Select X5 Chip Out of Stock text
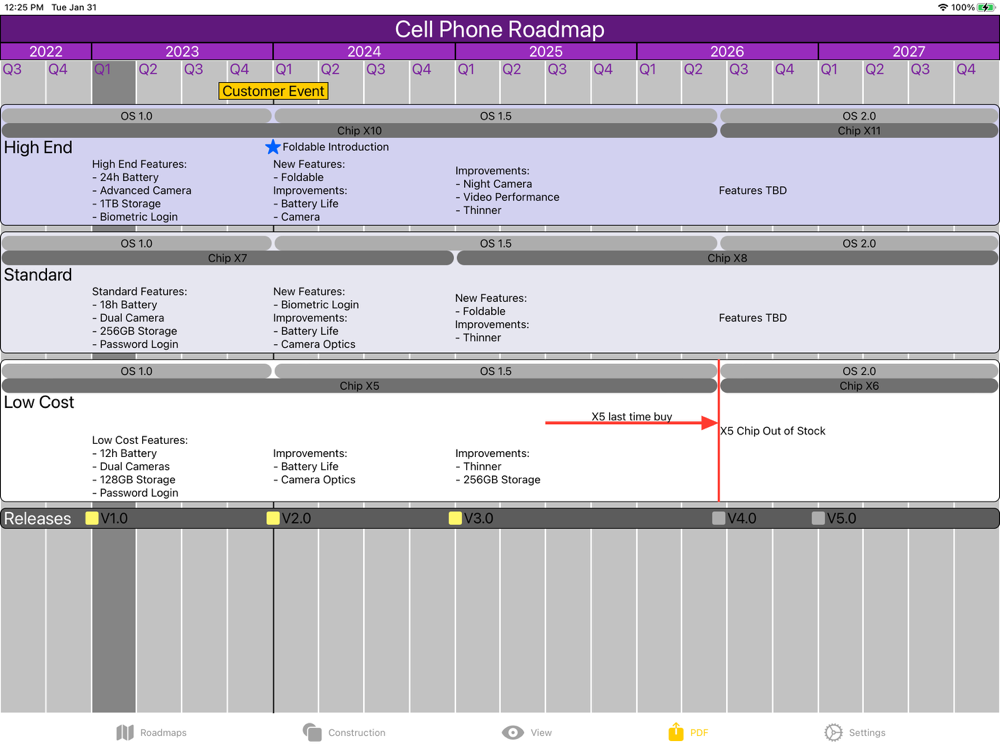The image size is (1000, 750). [773, 431]
